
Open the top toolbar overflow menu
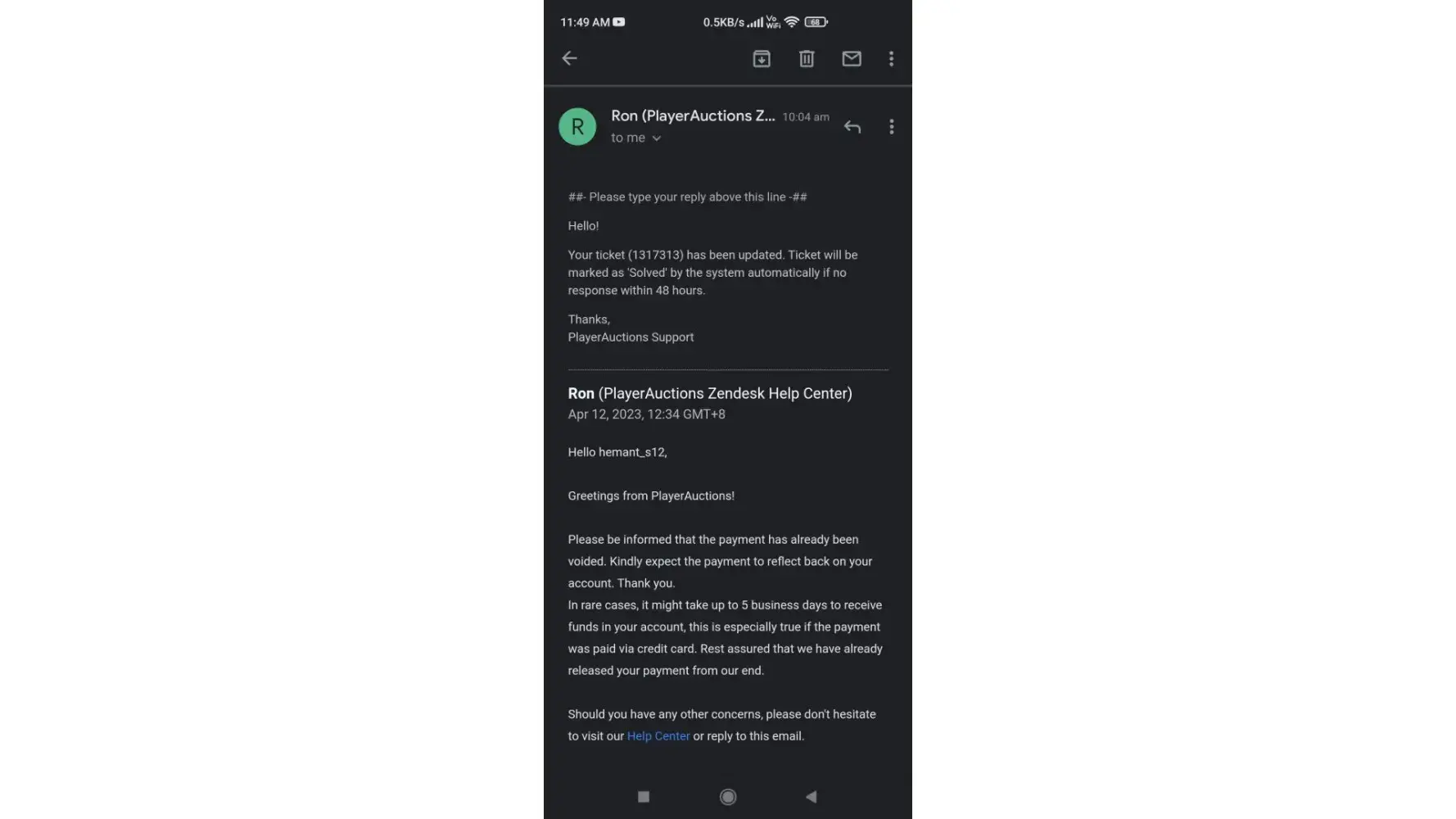(892, 58)
